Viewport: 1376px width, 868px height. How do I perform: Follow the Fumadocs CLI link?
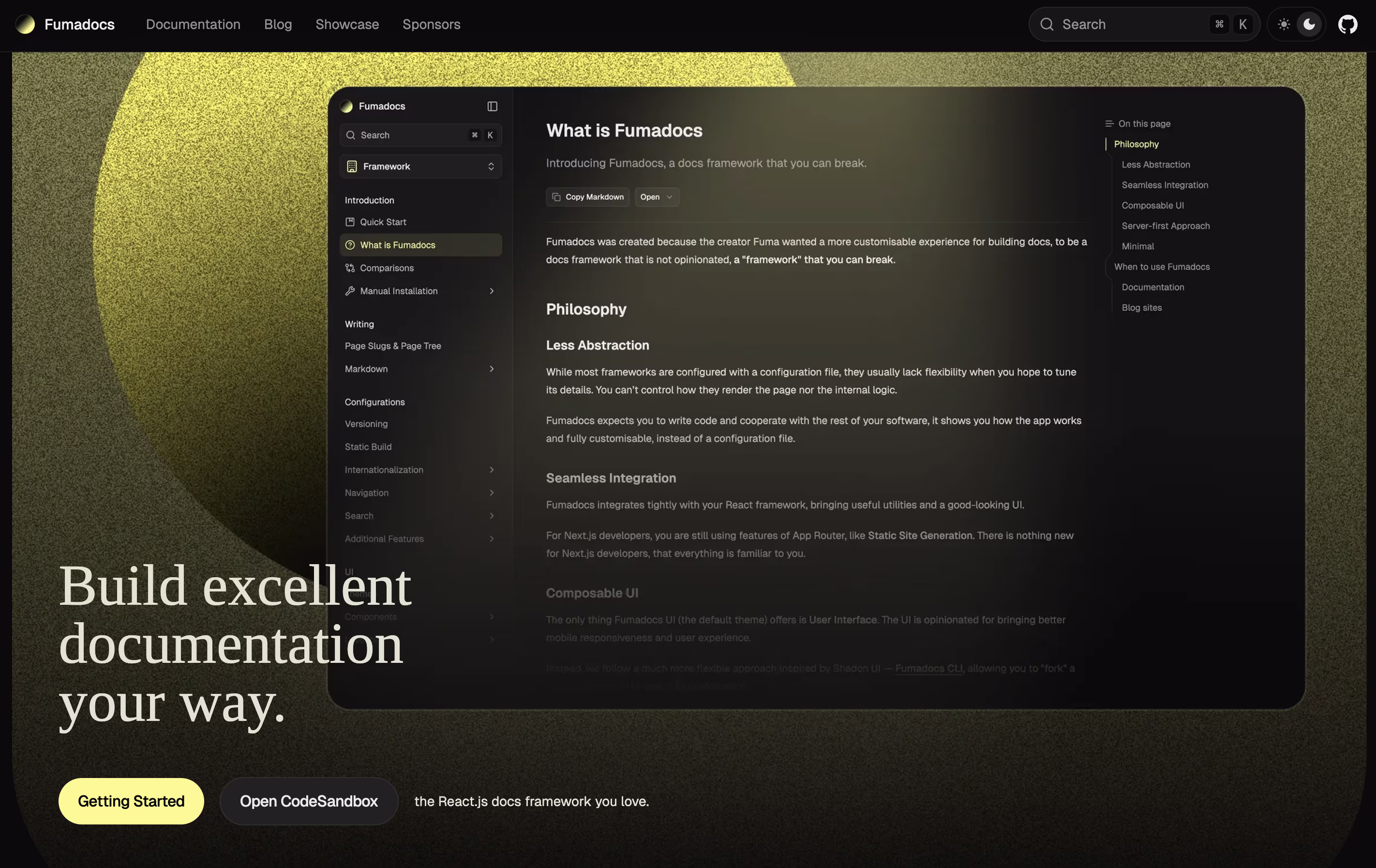pyautogui.click(x=928, y=668)
